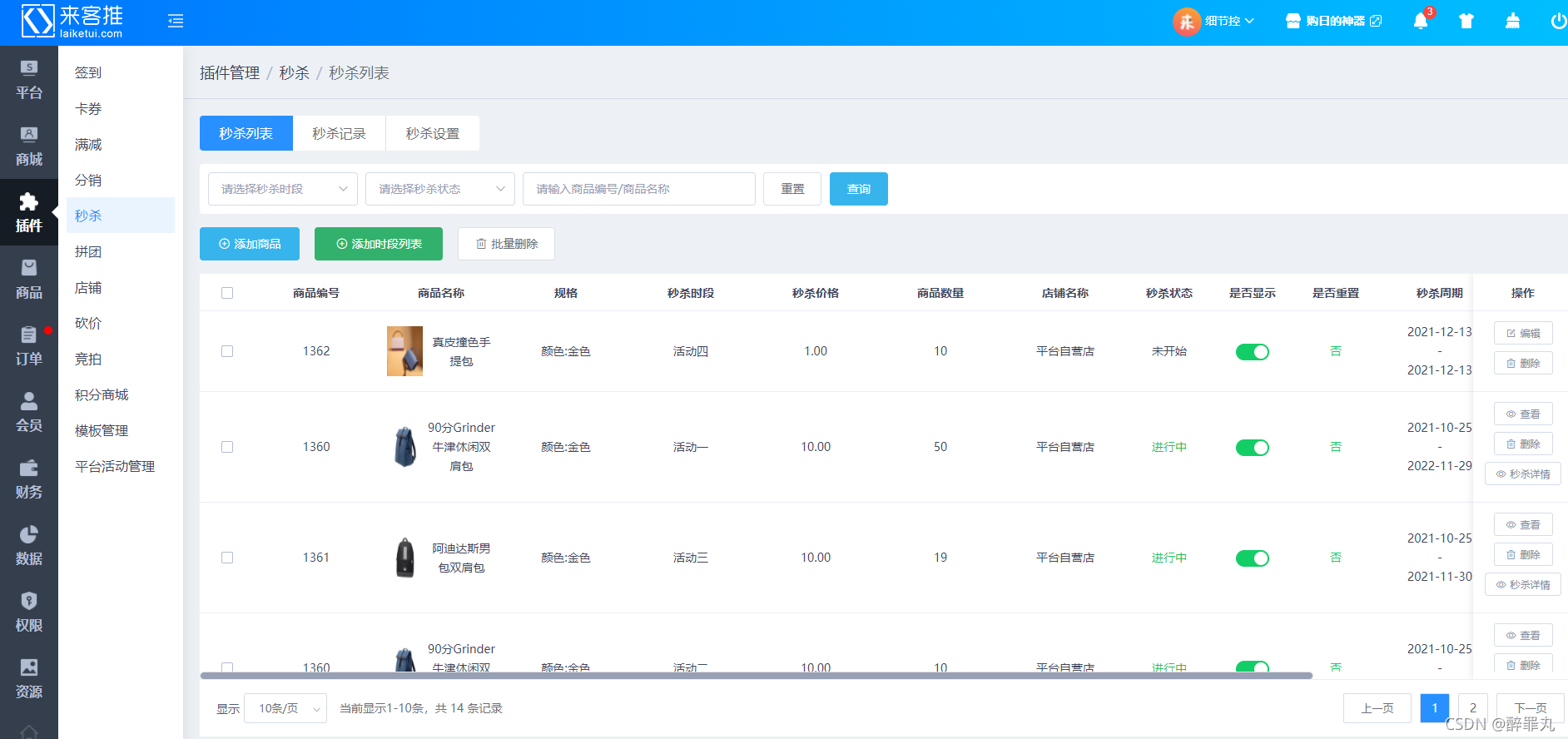The height and width of the screenshot is (739, 1568).
Task: Check the row for product 1362
Action: coord(227,351)
